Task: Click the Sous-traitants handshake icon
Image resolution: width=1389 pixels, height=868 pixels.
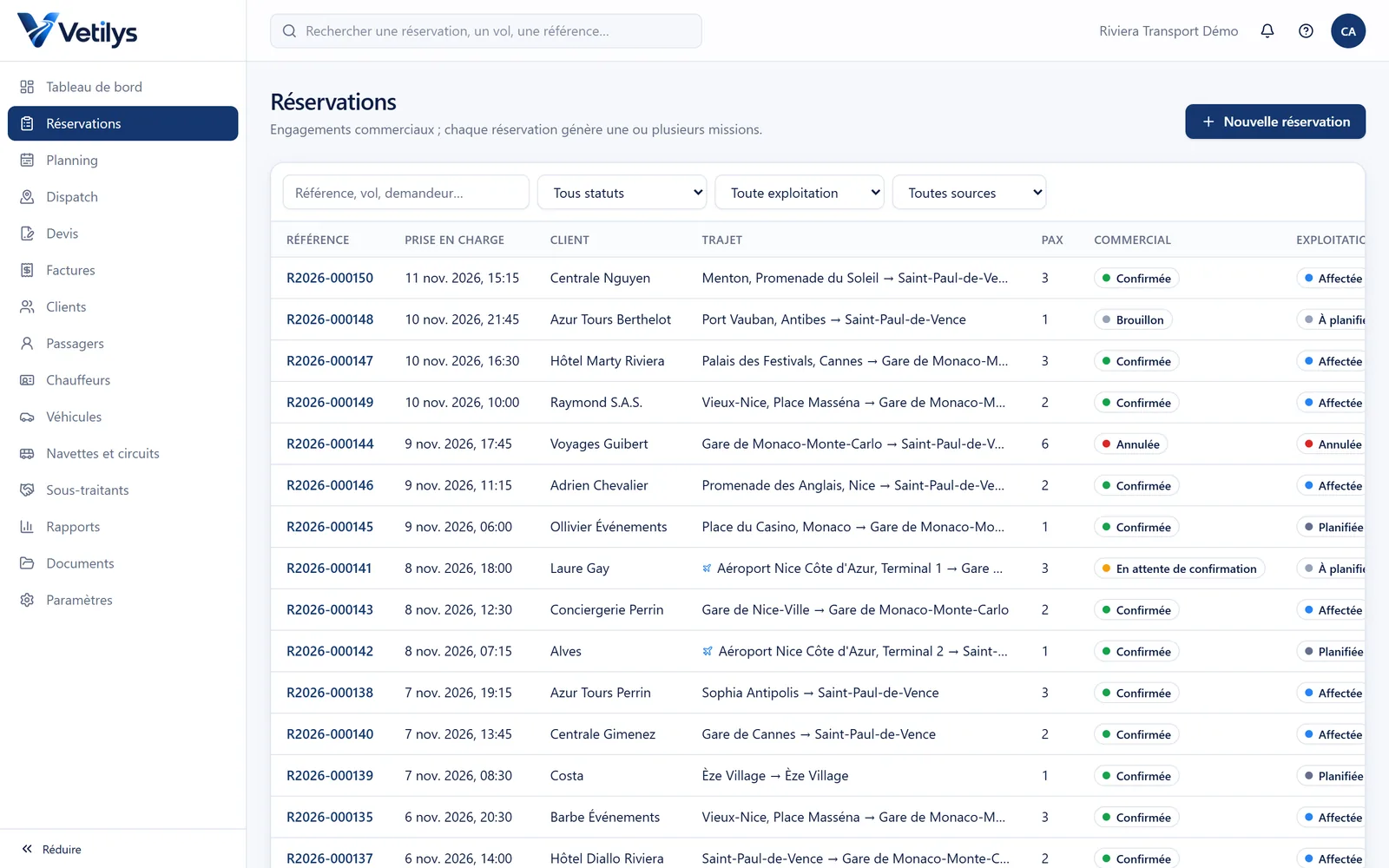Action: 27,490
